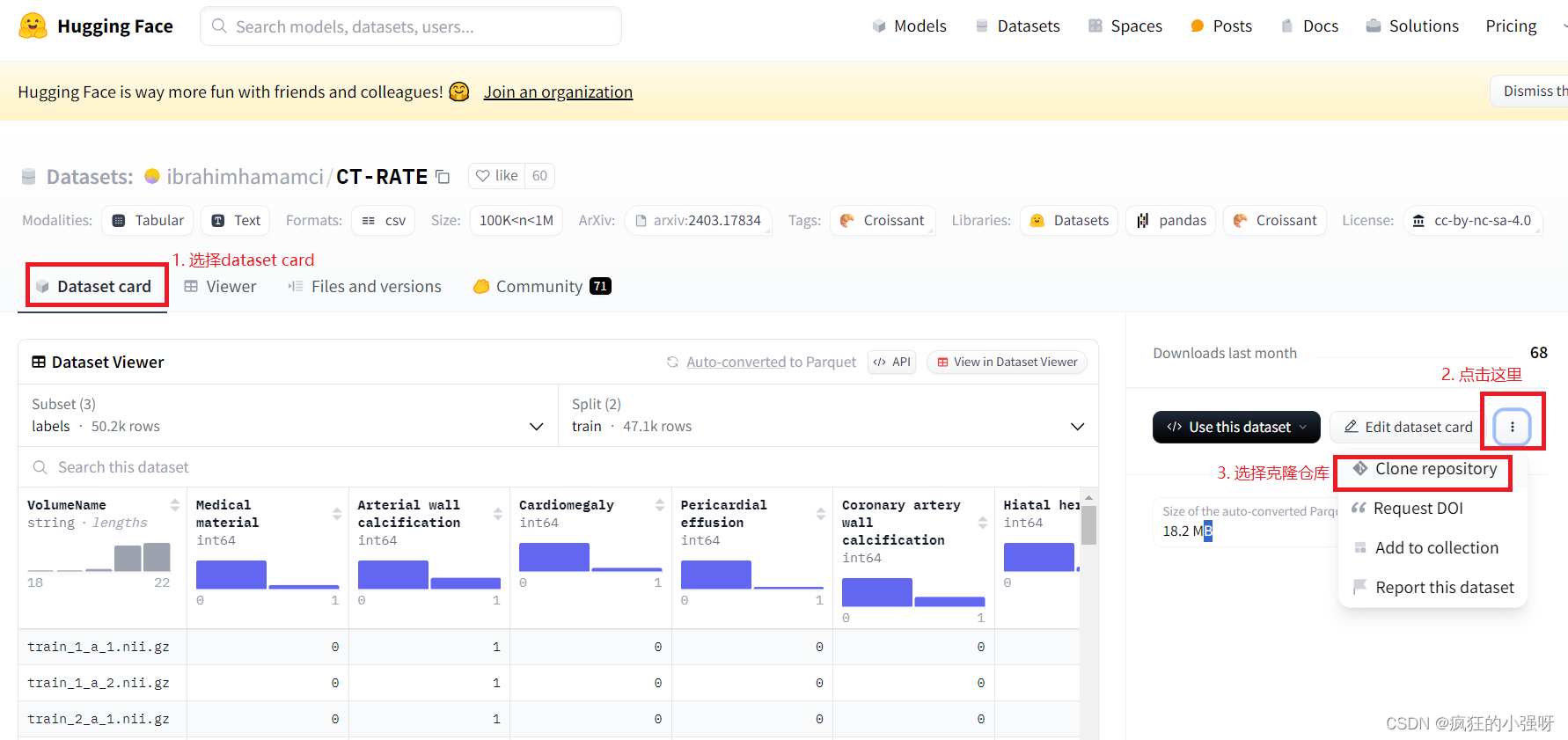This screenshot has height=740, width=1568.
Task: Open the cc-by-nc-sa-4.0 license tag
Action: [x=1472, y=220]
